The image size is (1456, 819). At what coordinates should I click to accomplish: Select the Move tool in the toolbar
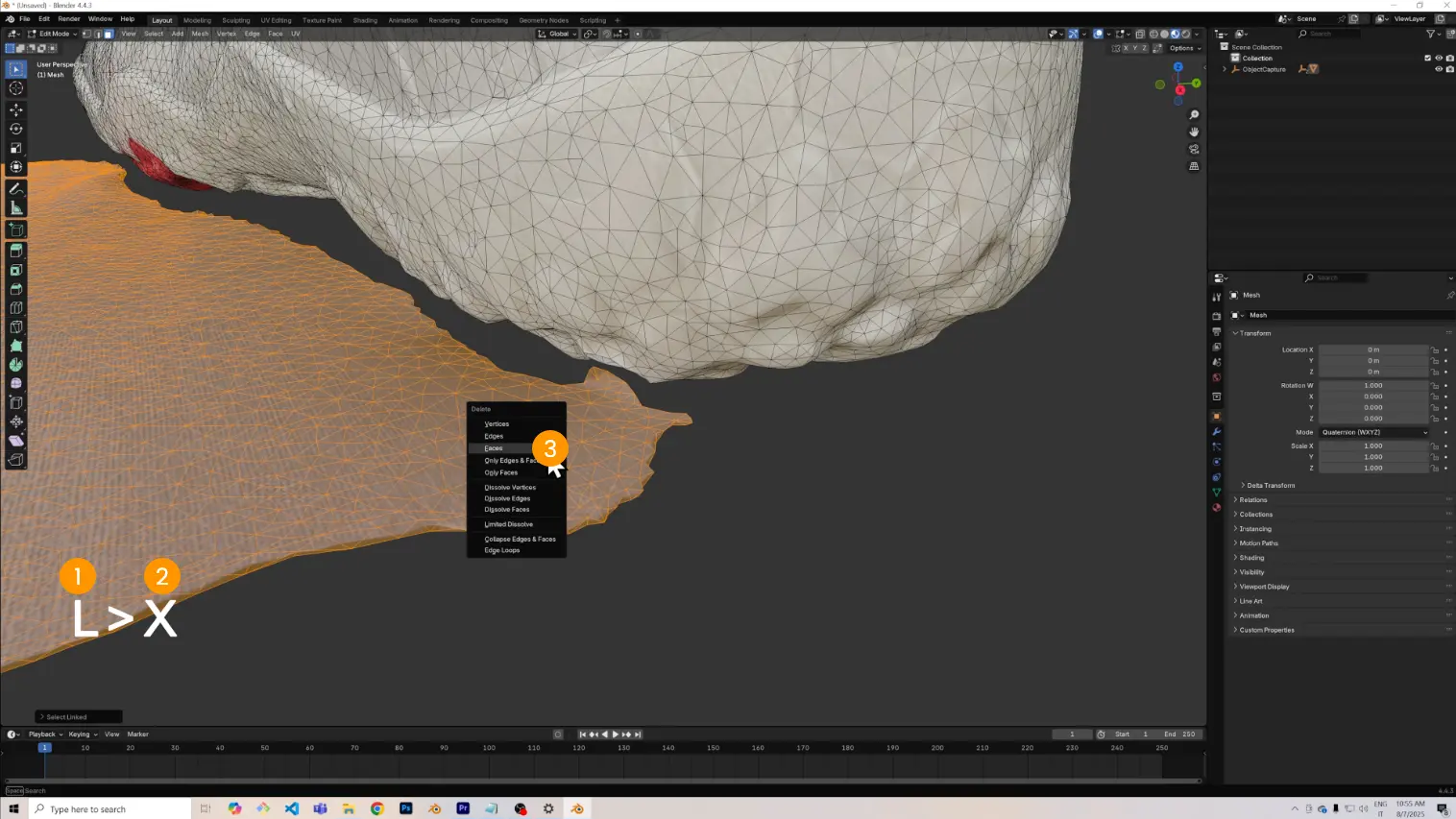pos(16,109)
